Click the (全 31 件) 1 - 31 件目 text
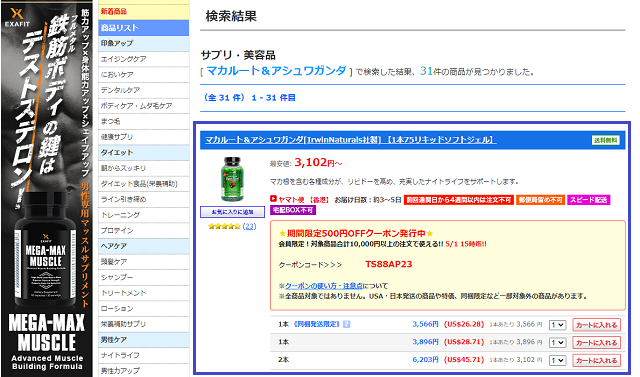The image size is (640, 377). [249, 98]
